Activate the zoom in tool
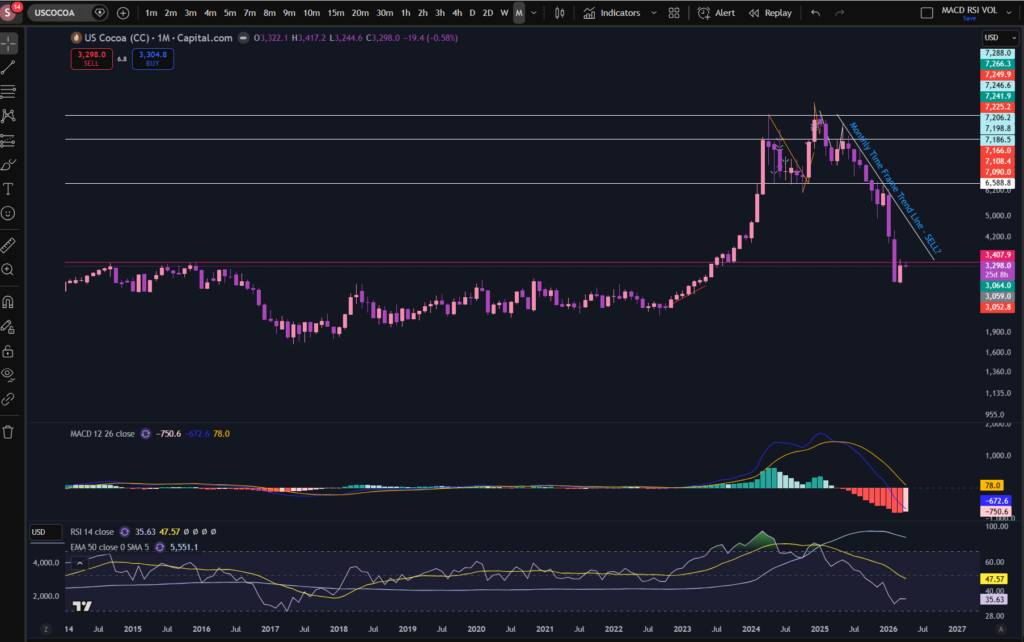The height and width of the screenshot is (642, 1024). pyautogui.click(x=8, y=270)
